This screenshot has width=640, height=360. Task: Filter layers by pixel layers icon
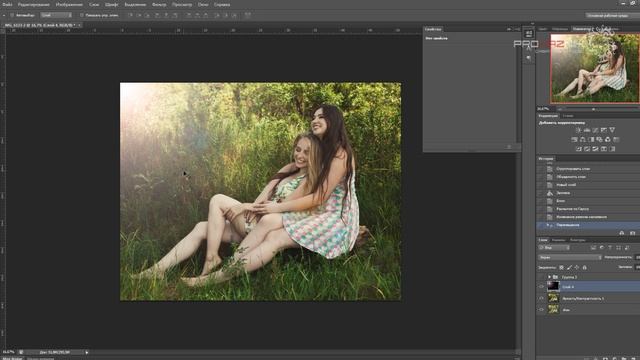593,248
